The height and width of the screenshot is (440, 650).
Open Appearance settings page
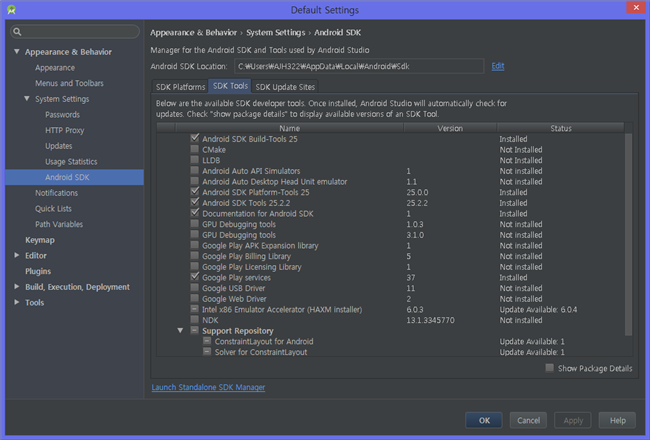(55, 68)
